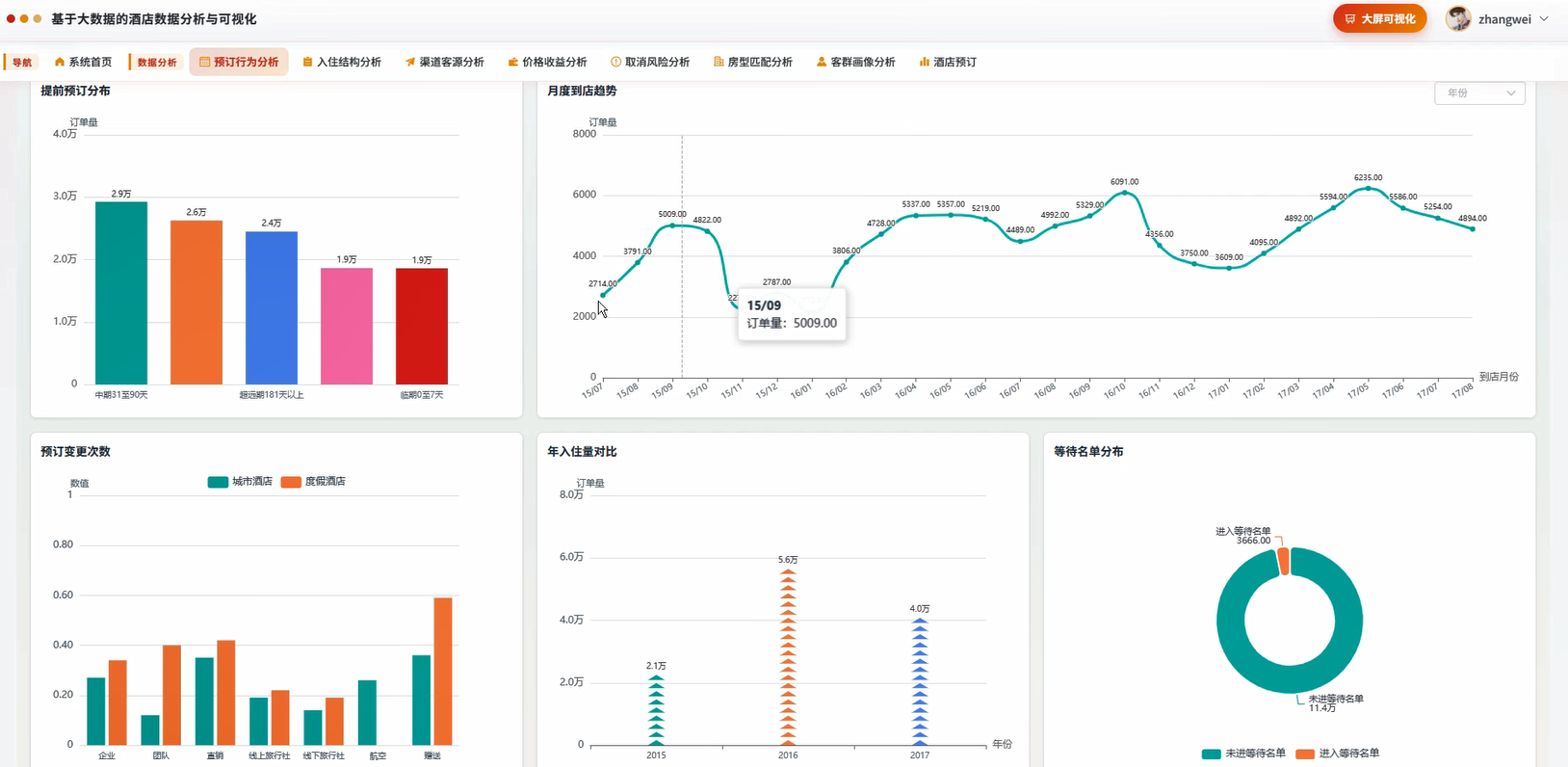Click the 月度到店趋势 chart title
This screenshot has height=767, width=1568.
pyautogui.click(x=582, y=91)
